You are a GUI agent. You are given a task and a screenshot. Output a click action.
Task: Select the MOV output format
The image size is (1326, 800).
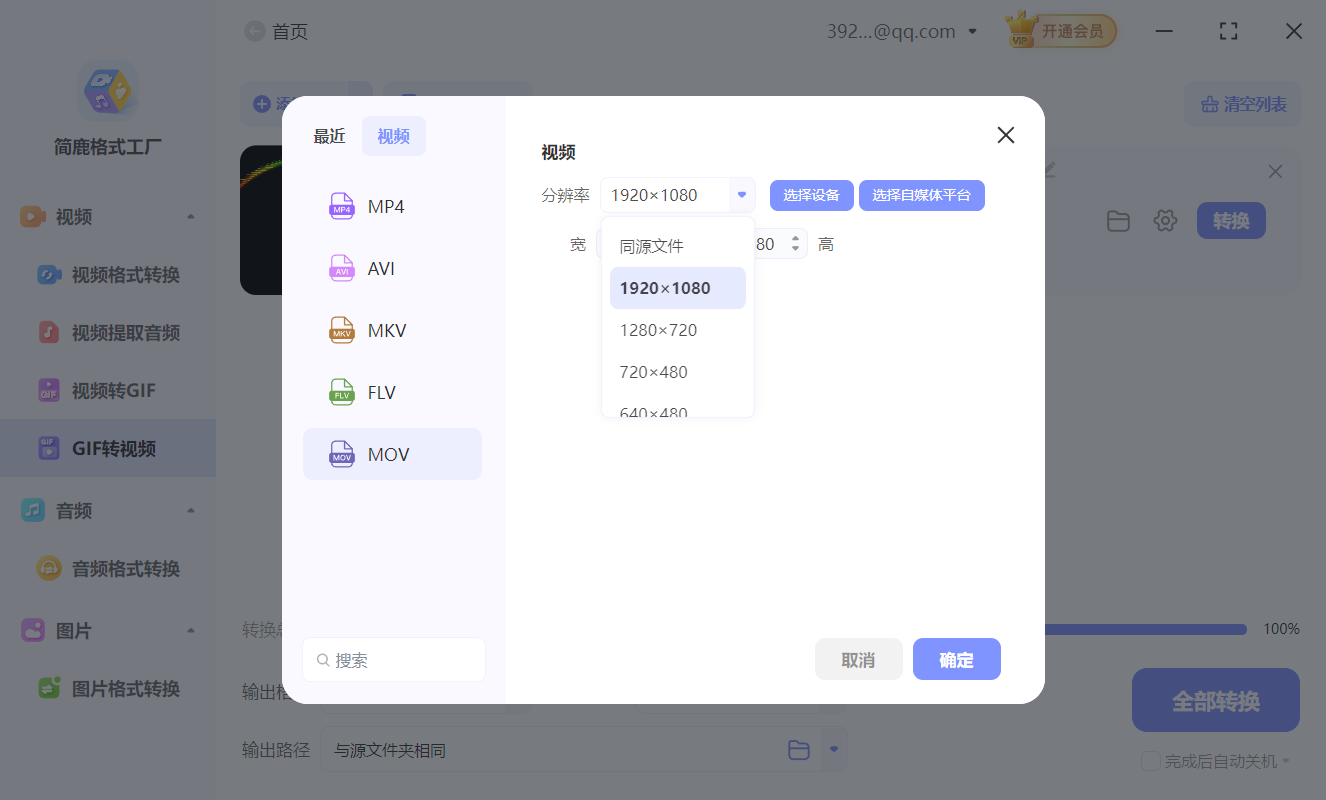tap(393, 454)
